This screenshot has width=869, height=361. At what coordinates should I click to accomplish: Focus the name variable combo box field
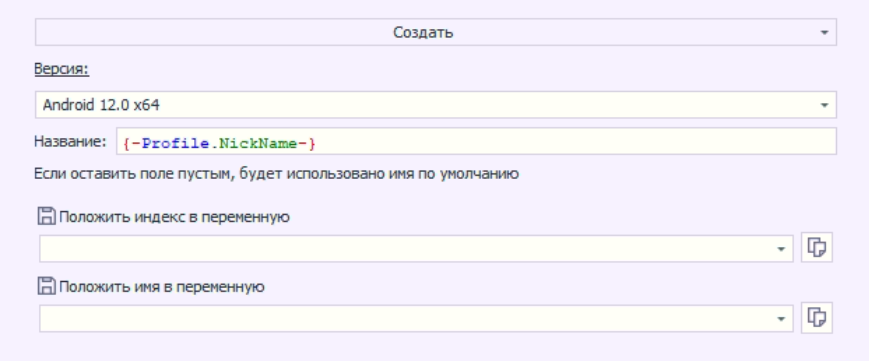[416, 318]
